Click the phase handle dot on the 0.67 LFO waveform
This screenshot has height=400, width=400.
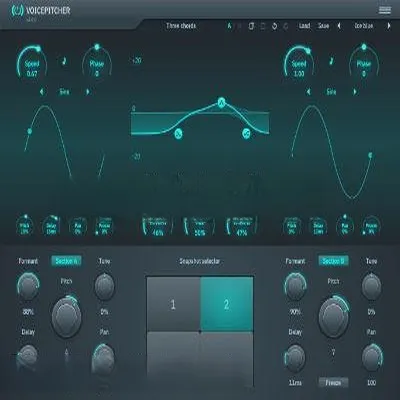pos(29,131)
